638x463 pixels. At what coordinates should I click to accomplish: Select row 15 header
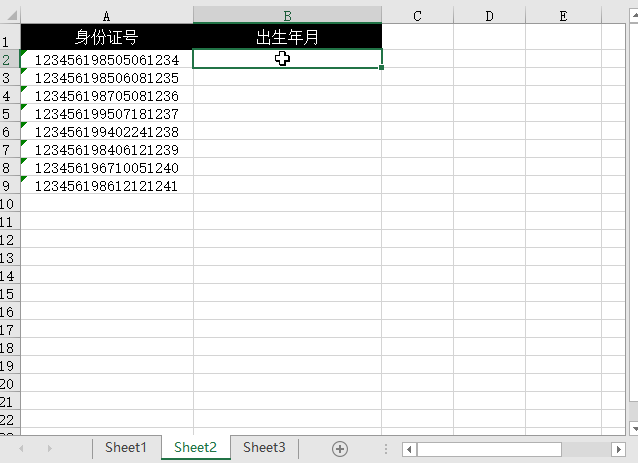click(x=10, y=293)
